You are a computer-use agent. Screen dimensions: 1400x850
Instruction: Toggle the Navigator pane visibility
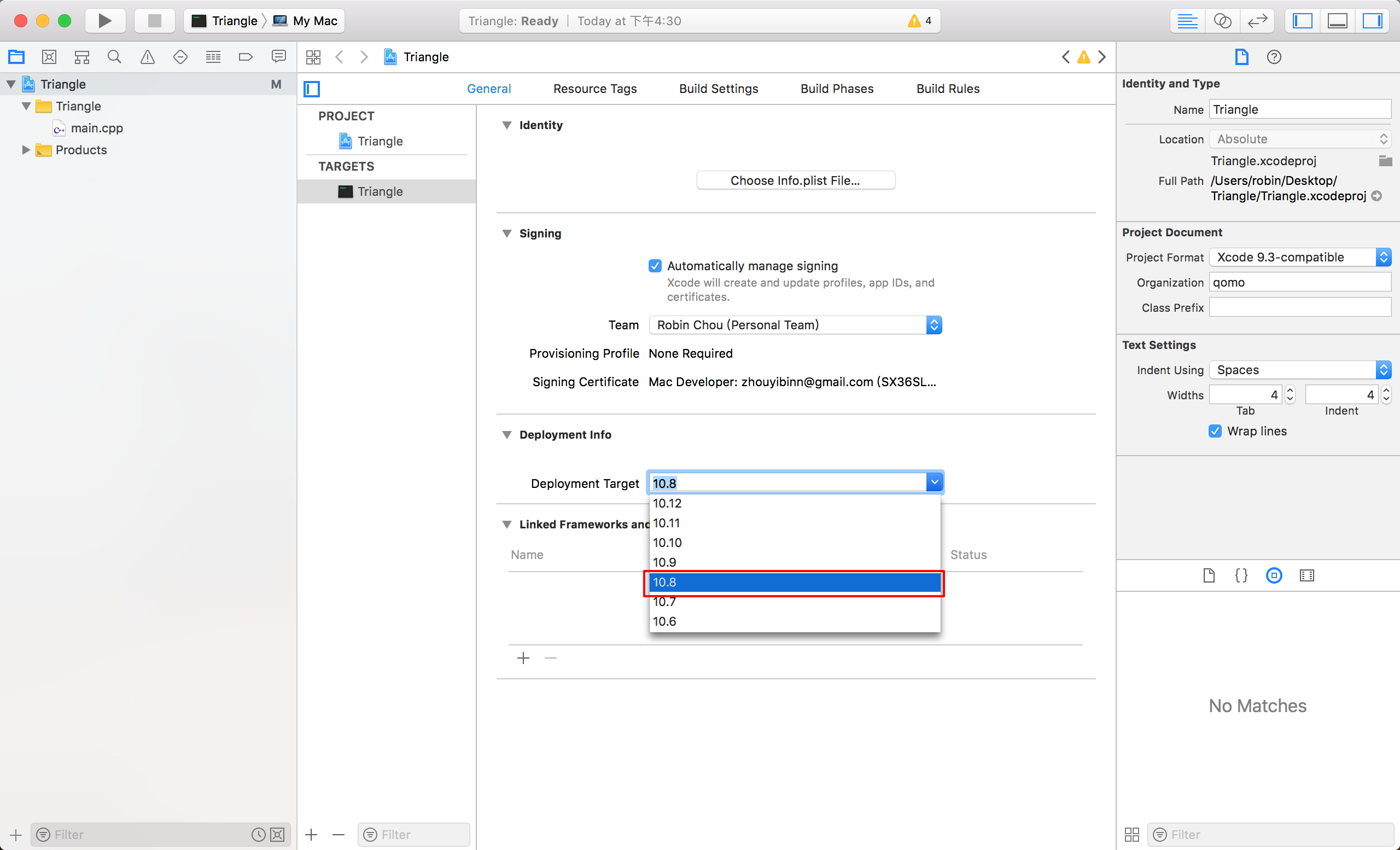click(1303, 21)
